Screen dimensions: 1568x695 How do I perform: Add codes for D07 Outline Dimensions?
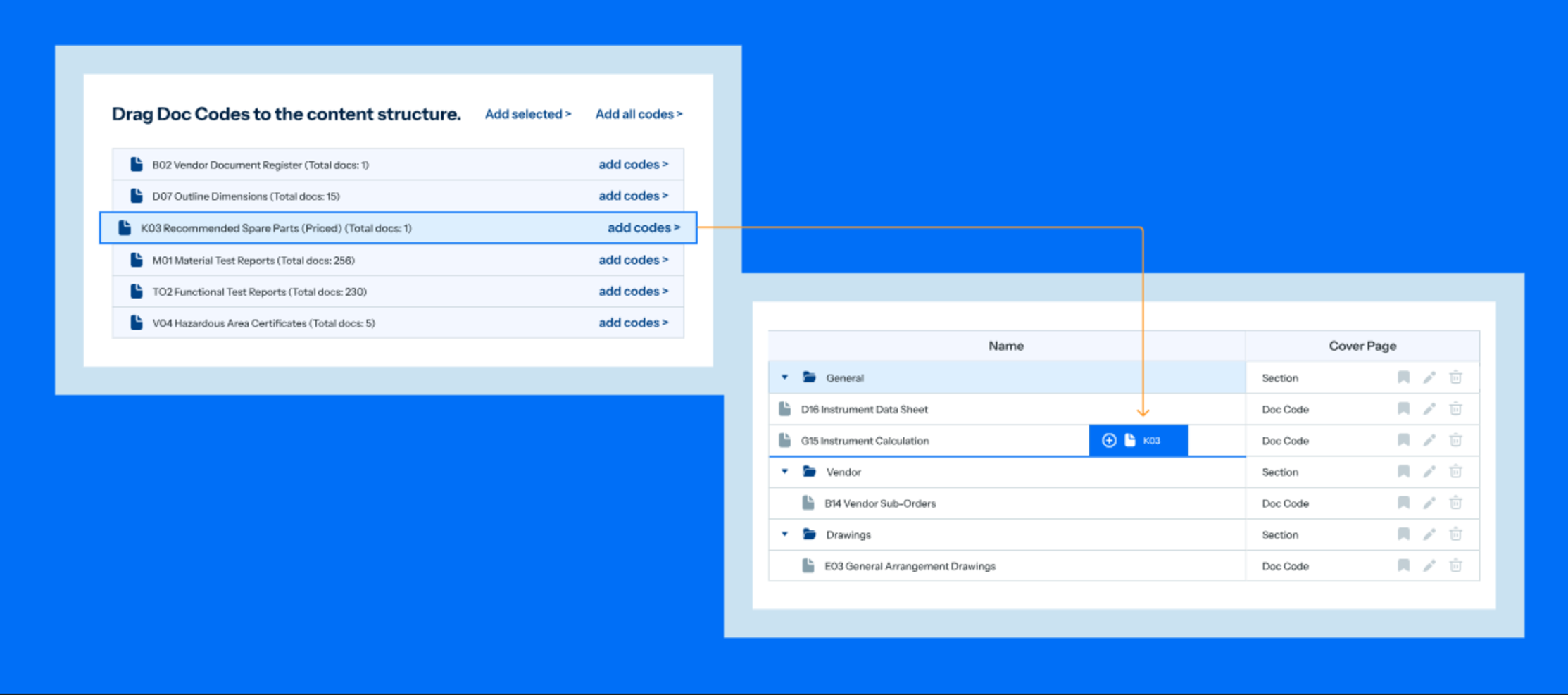[x=634, y=196]
